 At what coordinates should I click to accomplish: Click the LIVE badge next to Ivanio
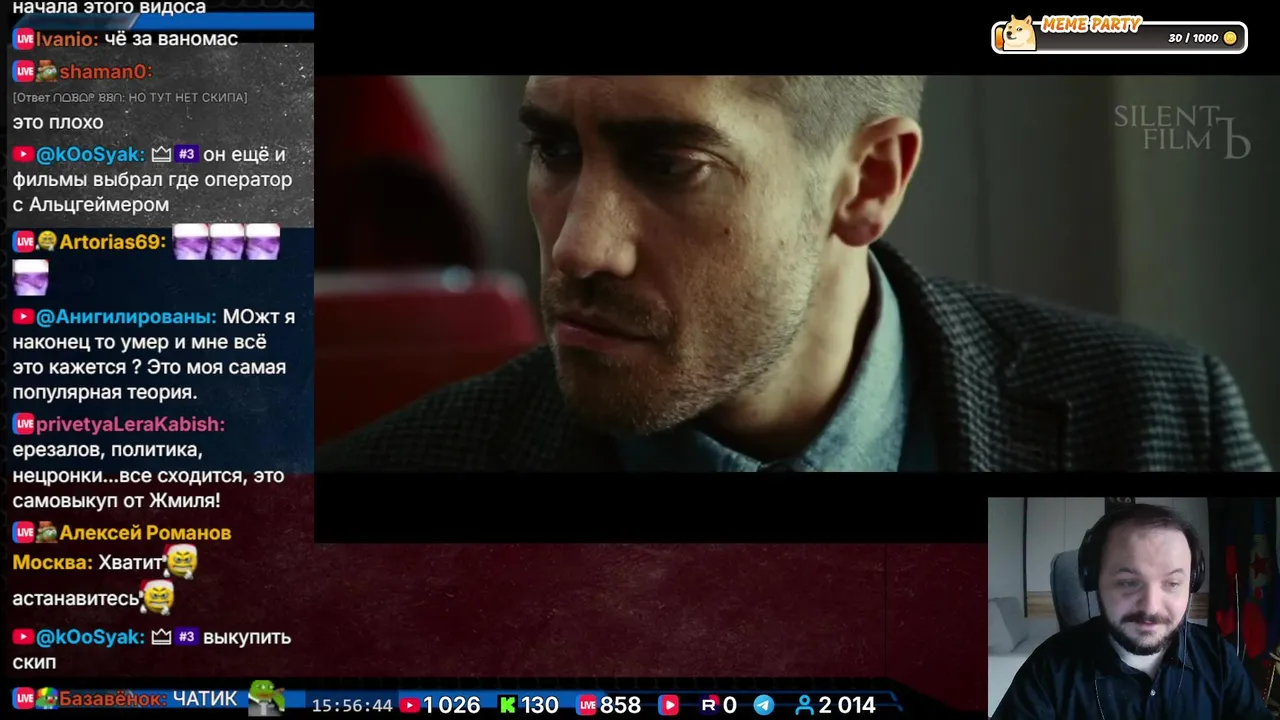pos(24,39)
